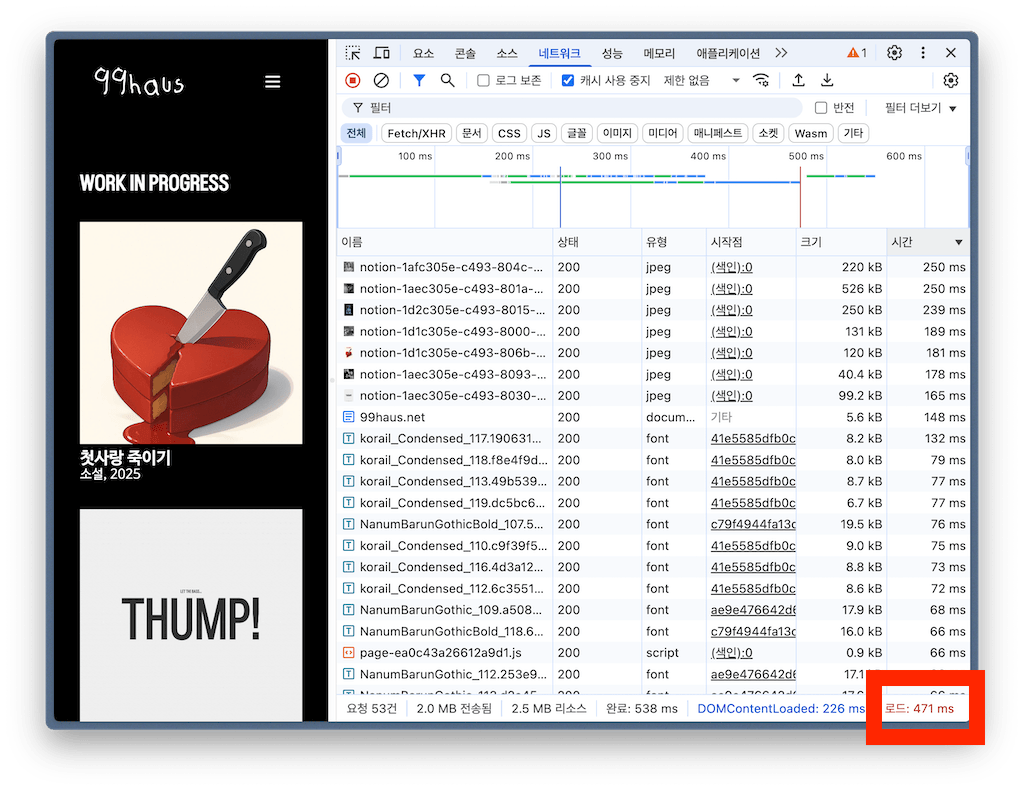Open DevTools settings gear
1024x790 pixels.
click(894, 53)
